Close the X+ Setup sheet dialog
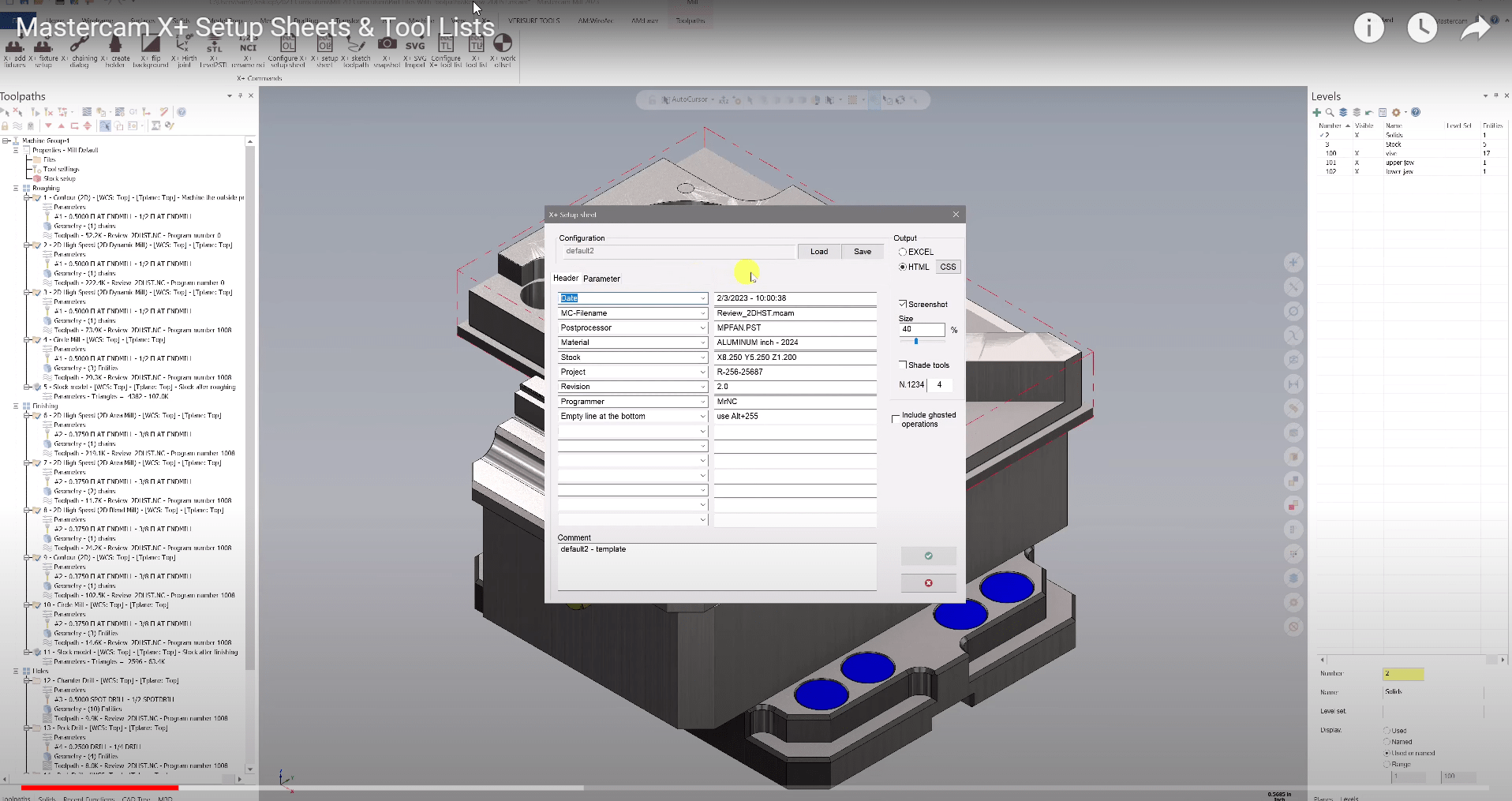This screenshot has height=801, width=1512. click(x=956, y=214)
